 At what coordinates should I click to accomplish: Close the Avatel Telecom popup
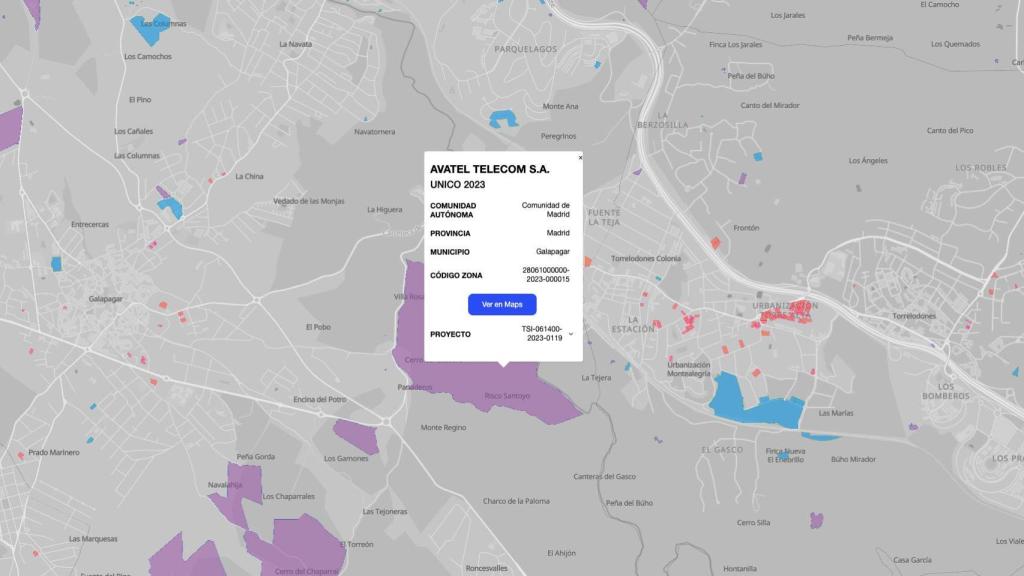pos(580,158)
